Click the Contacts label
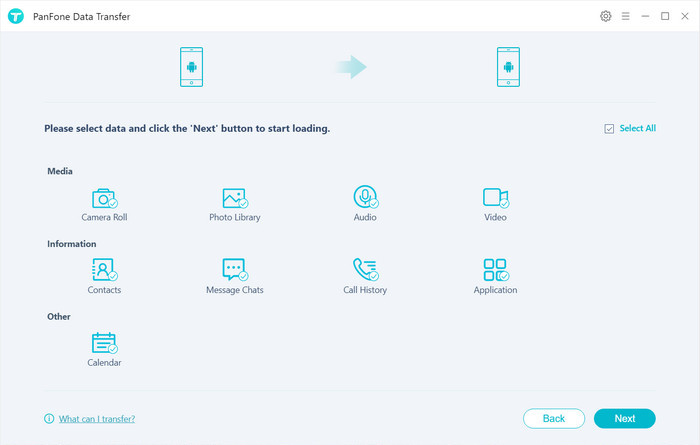This screenshot has height=445, width=700. tap(104, 290)
